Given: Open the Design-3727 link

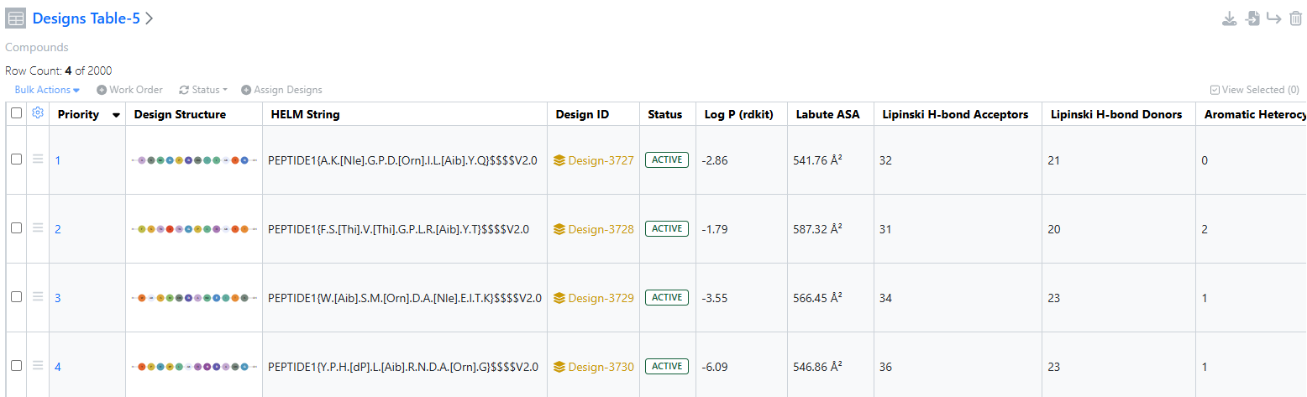Looking at the screenshot, I should click(601, 160).
